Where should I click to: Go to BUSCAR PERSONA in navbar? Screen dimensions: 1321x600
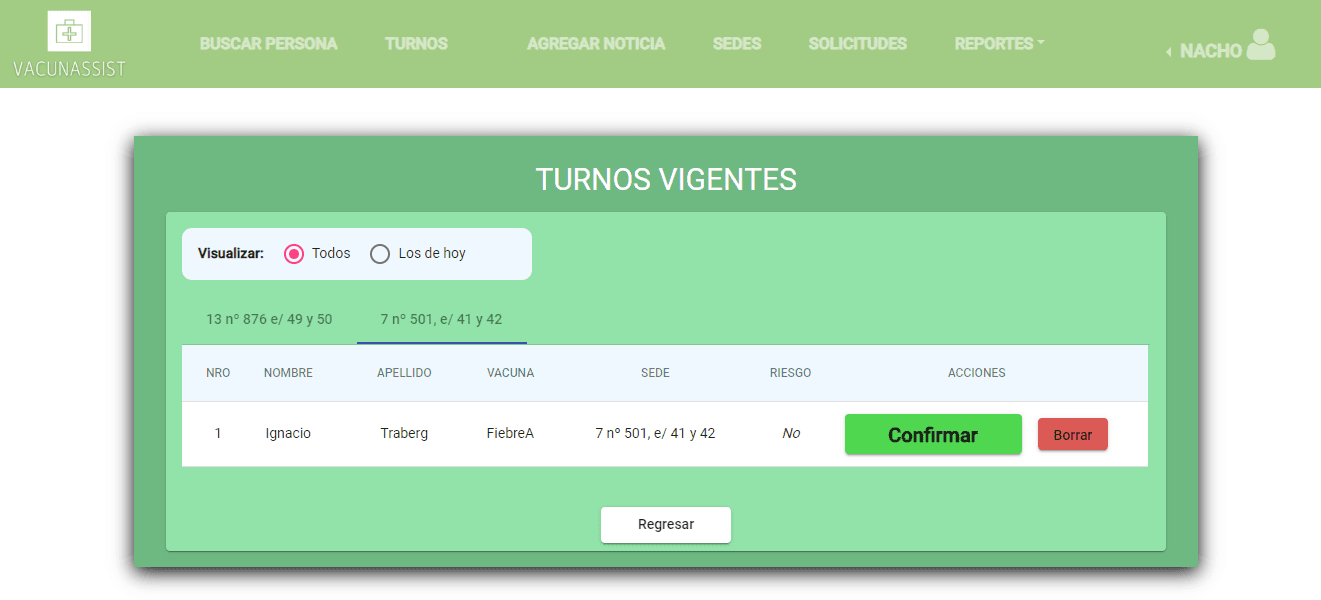pyautogui.click(x=268, y=44)
